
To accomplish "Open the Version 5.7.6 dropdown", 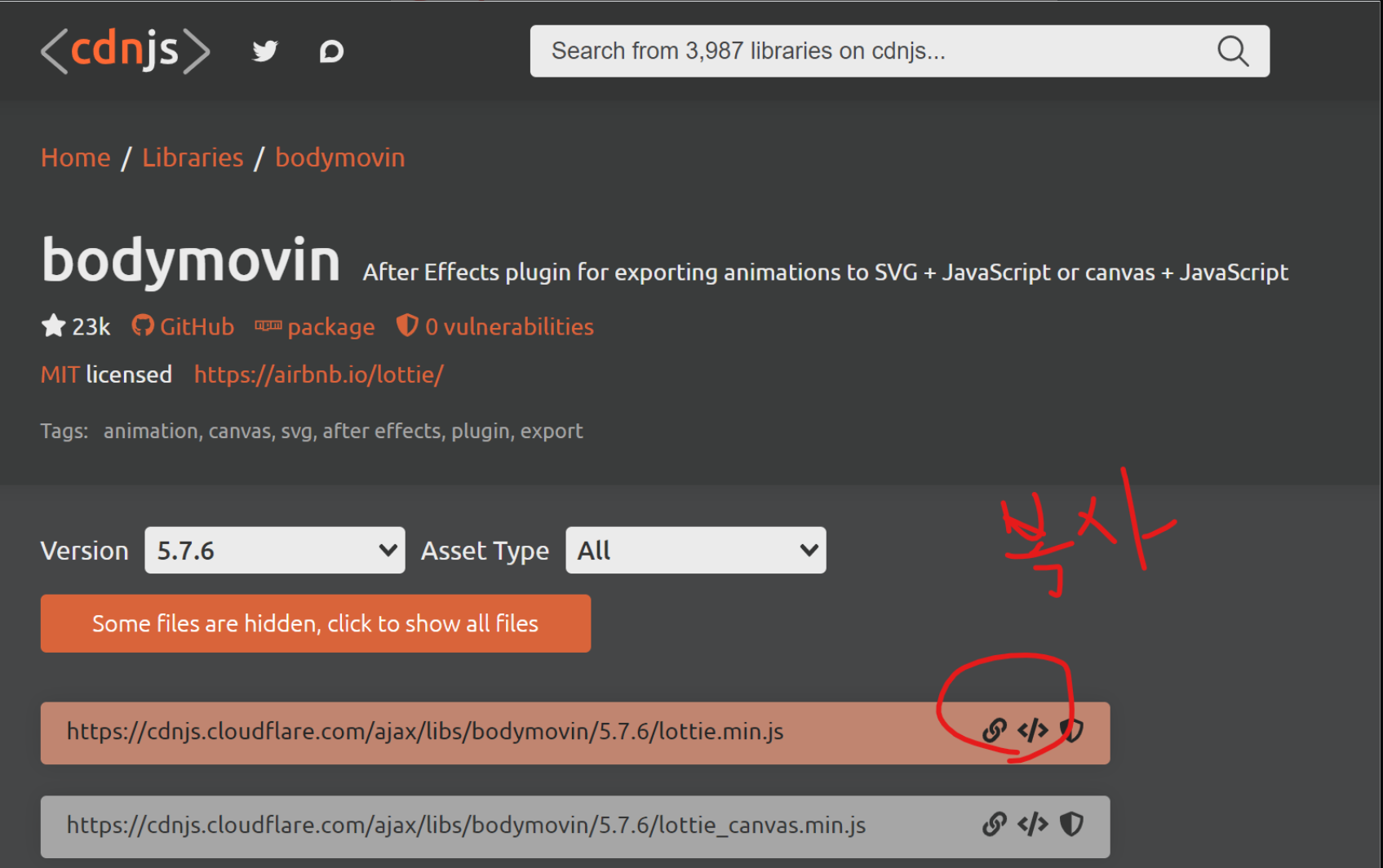I will [x=275, y=550].
